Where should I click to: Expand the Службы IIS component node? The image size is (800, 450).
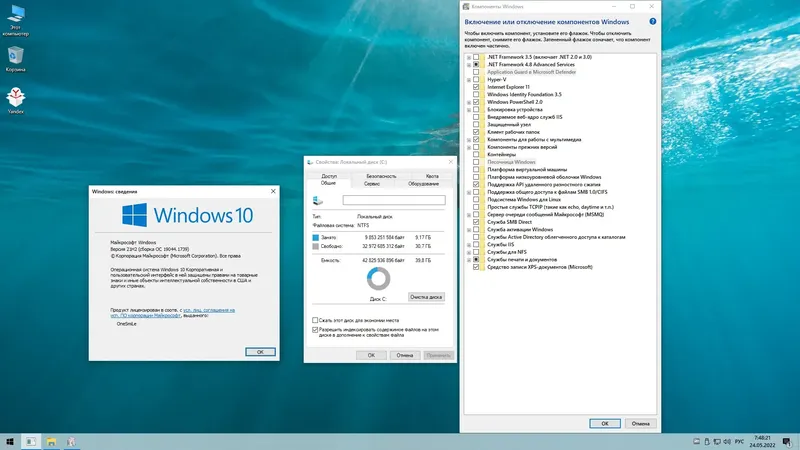[x=469, y=244]
